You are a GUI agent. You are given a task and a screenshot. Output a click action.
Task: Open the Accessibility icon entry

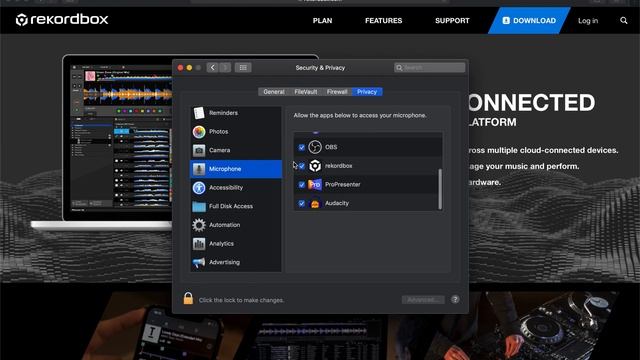tap(199, 188)
